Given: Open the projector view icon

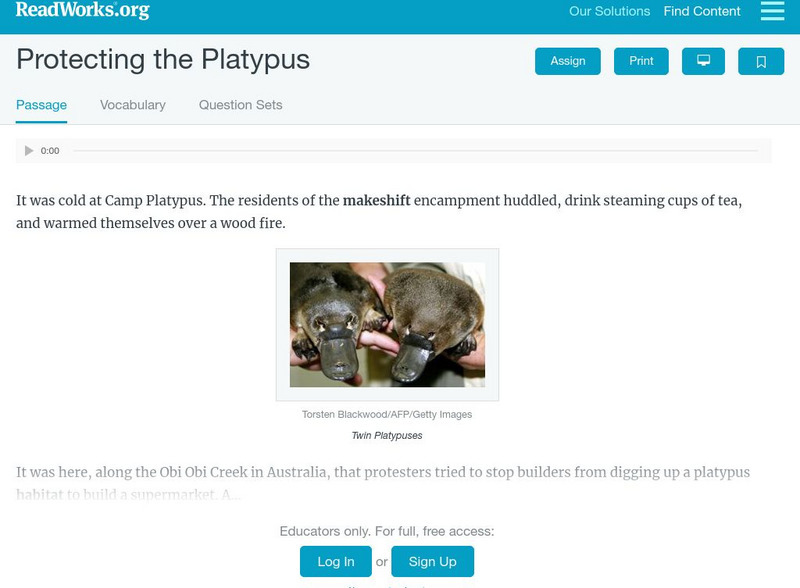Looking at the screenshot, I should click(x=704, y=60).
